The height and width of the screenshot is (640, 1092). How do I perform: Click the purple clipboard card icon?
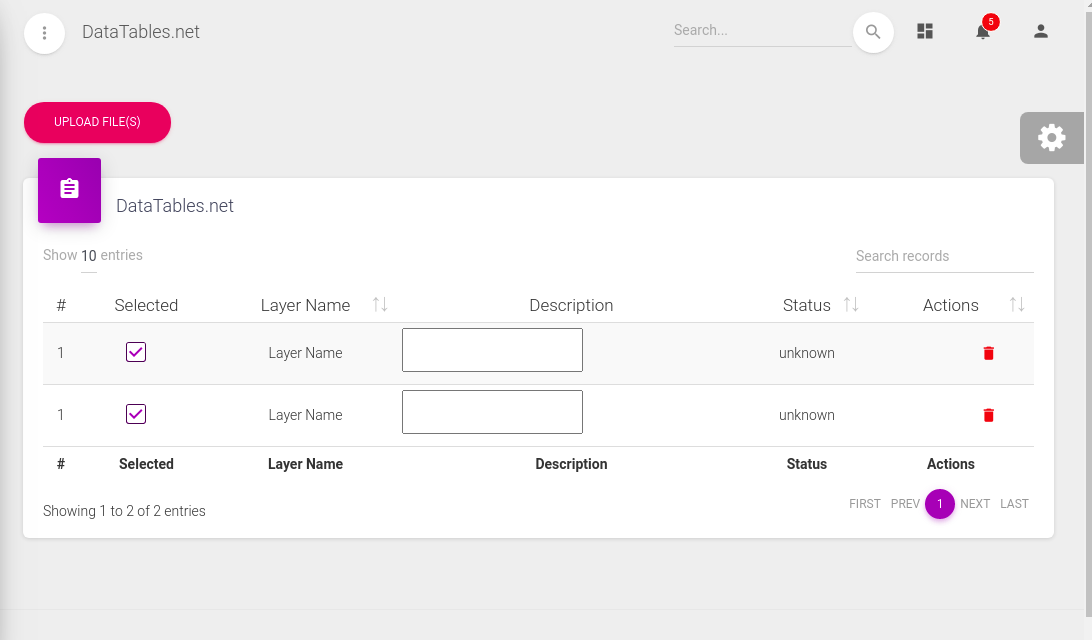(x=69, y=190)
